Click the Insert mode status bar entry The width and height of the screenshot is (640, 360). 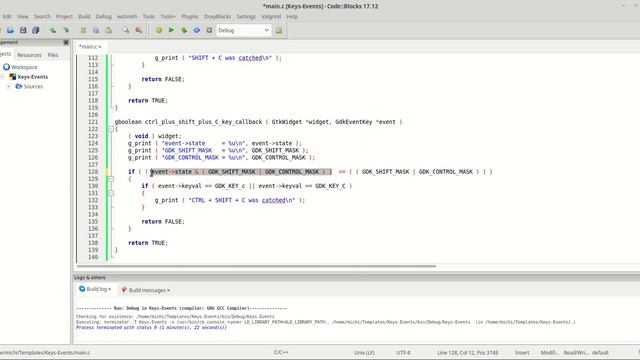(522, 353)
